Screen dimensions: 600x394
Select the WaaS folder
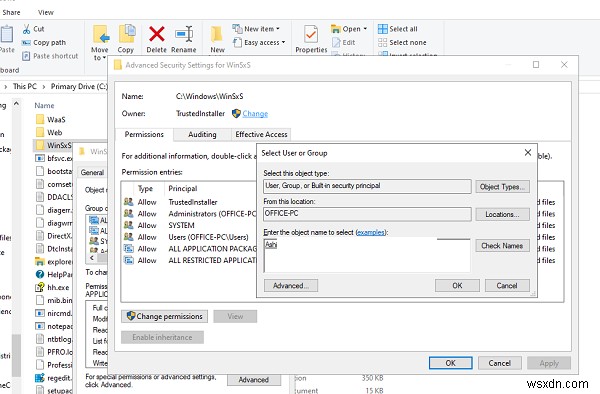coord(51,120)
